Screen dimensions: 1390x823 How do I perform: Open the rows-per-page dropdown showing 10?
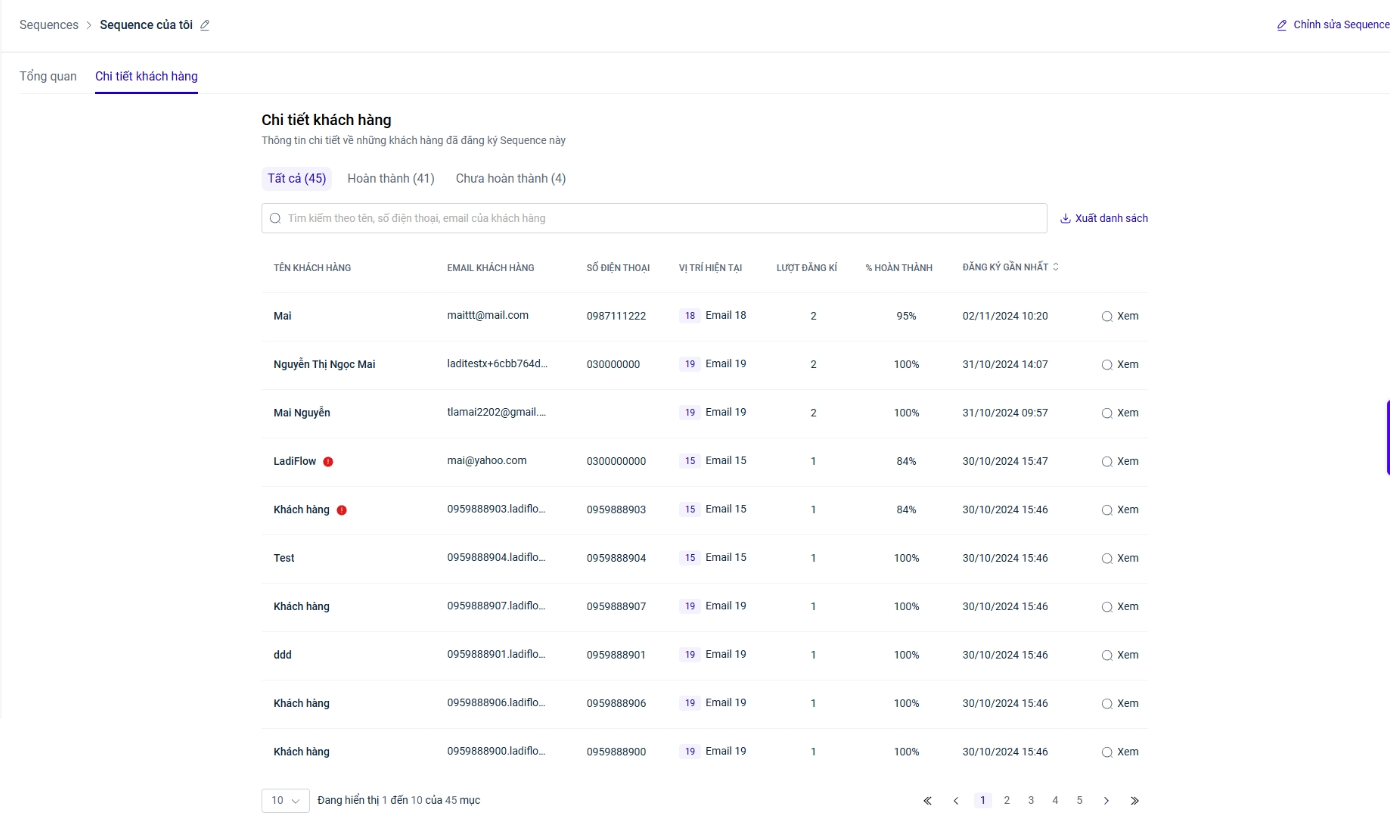[x=285, y=801]
